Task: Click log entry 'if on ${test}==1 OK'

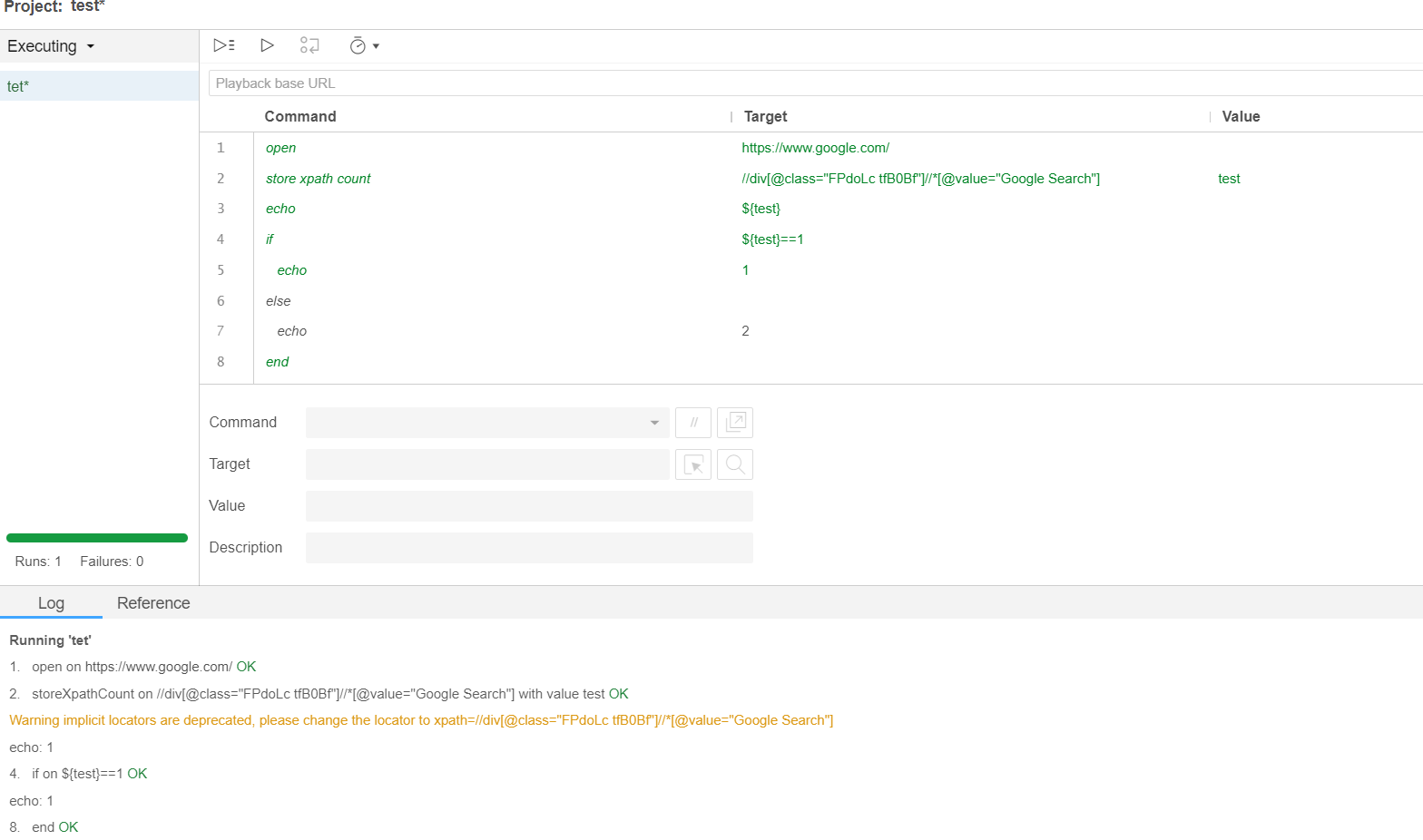Action: click(79, 774)
